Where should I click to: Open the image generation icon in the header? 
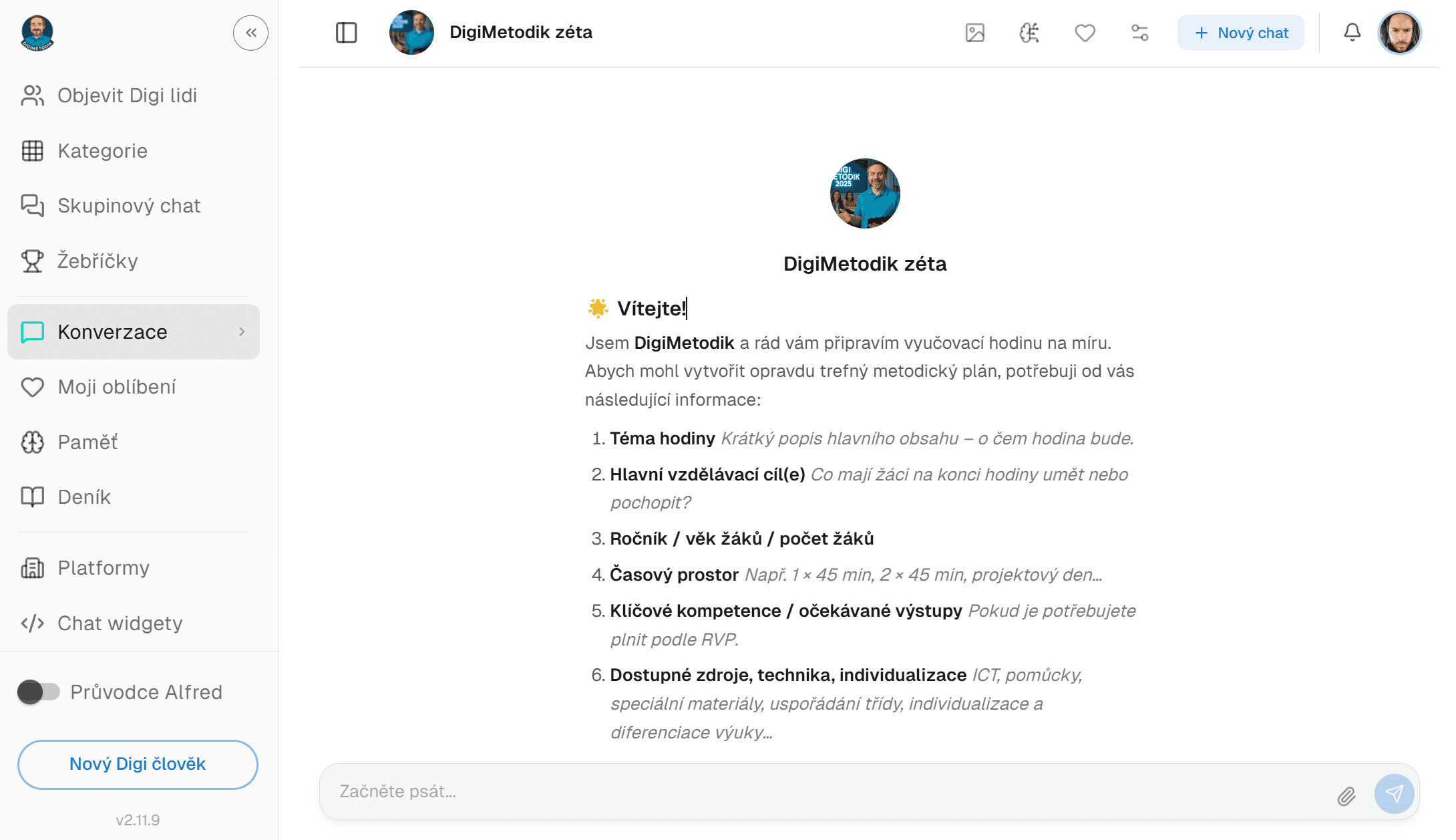(x=975, y=32)
